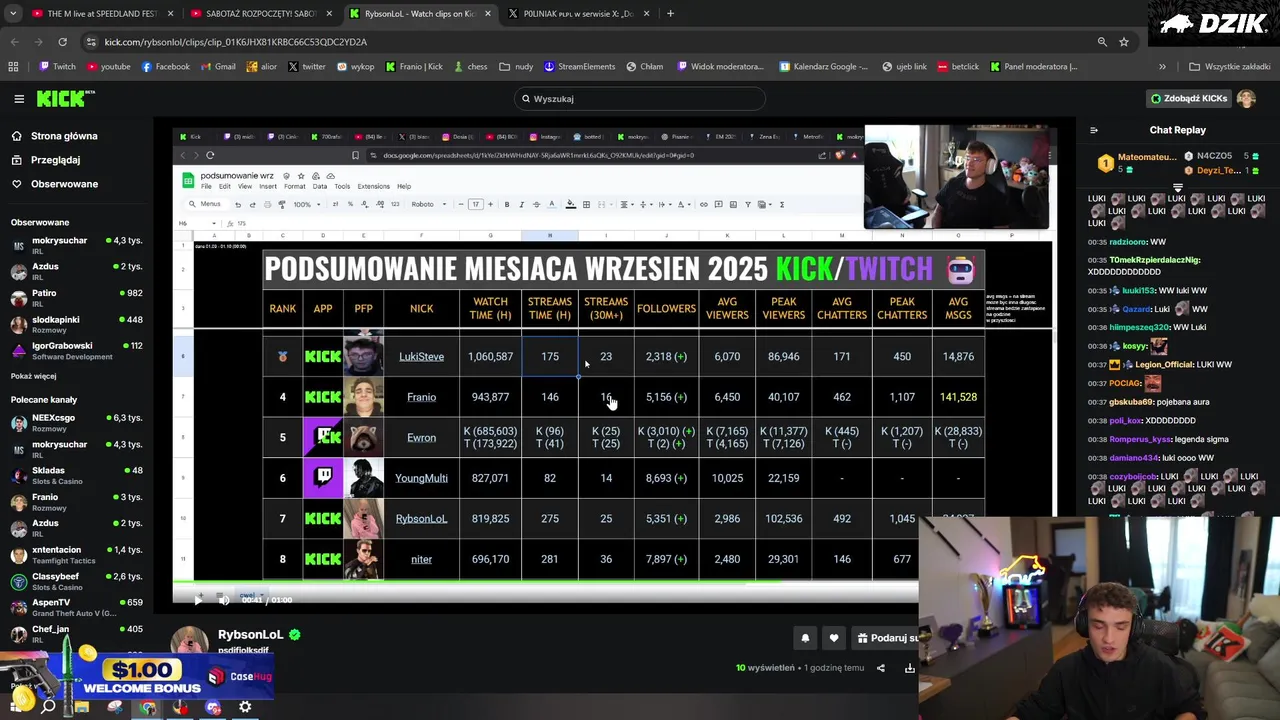Click the Zdobądź KICKs button
The height and width of the screenshot is (720, 1280).
[1189, 98]
